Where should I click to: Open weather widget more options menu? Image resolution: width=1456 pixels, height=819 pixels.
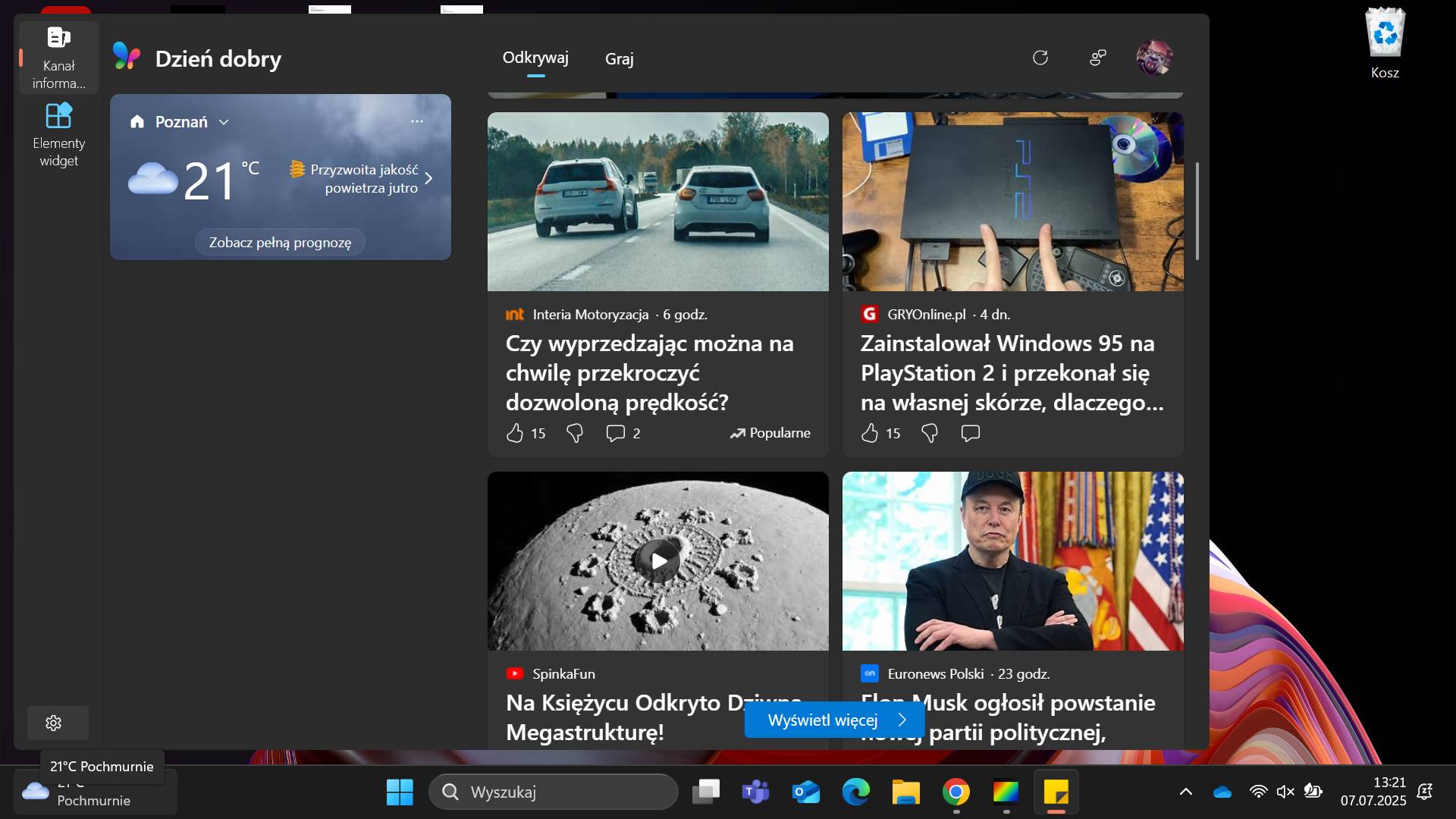[x=417, y=121]
